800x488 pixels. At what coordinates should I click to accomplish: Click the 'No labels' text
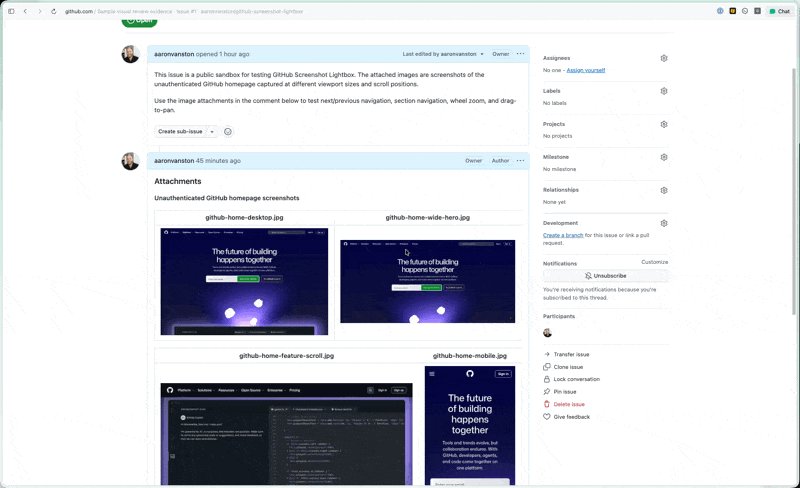(x=555, y=103)
